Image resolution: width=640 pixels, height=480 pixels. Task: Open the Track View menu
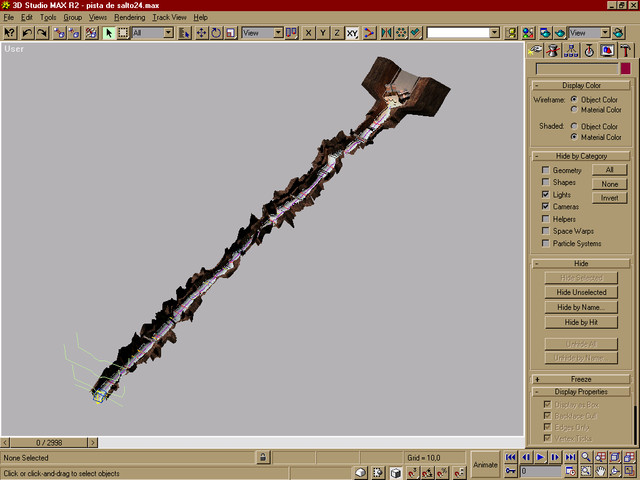pos(169,18)
